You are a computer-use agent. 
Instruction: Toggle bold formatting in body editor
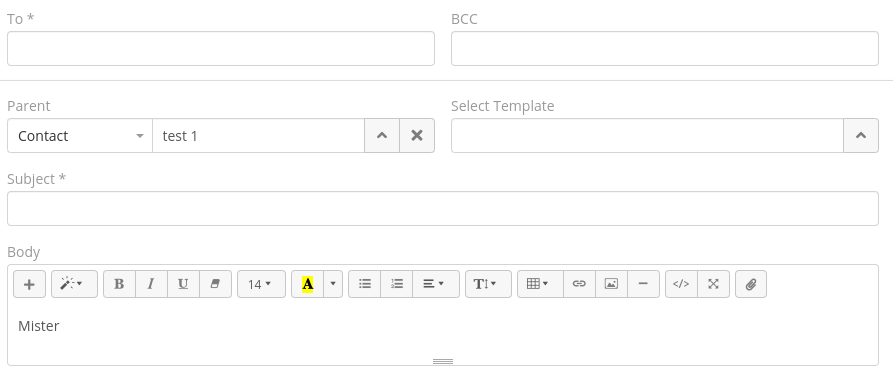(x=119, y=284)
